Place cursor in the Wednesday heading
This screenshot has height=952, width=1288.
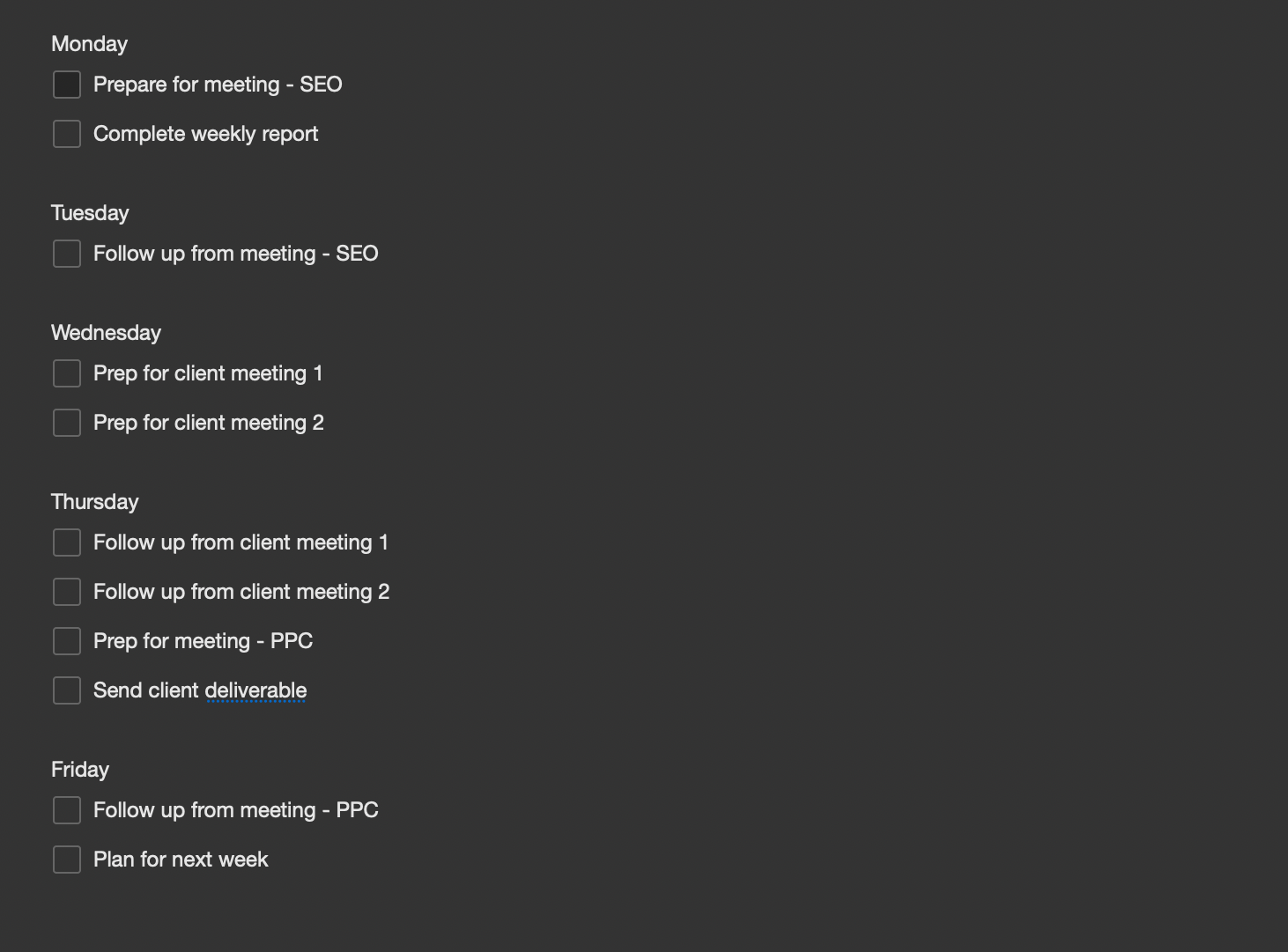106,333
